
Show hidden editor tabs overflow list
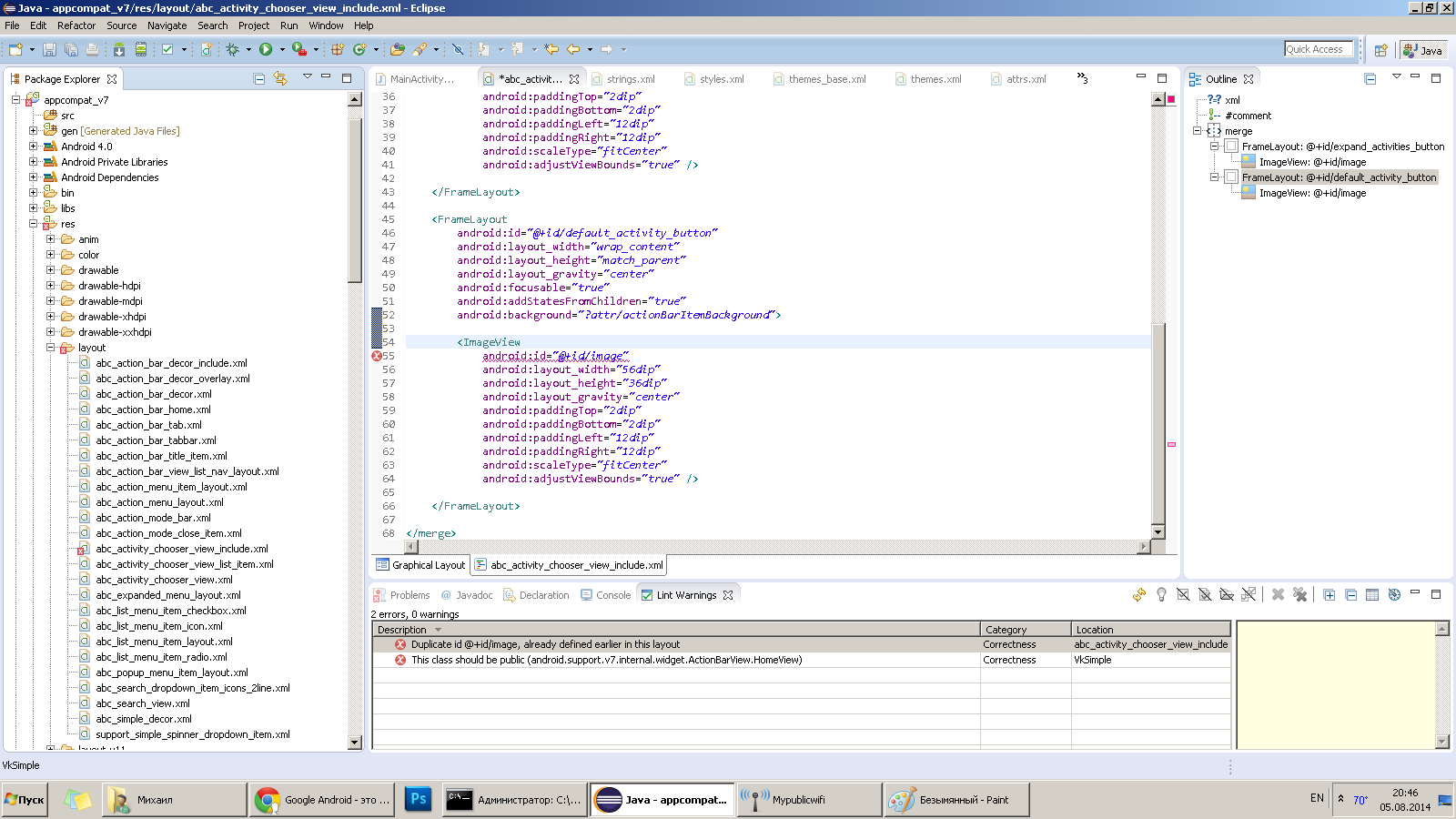1082,78
